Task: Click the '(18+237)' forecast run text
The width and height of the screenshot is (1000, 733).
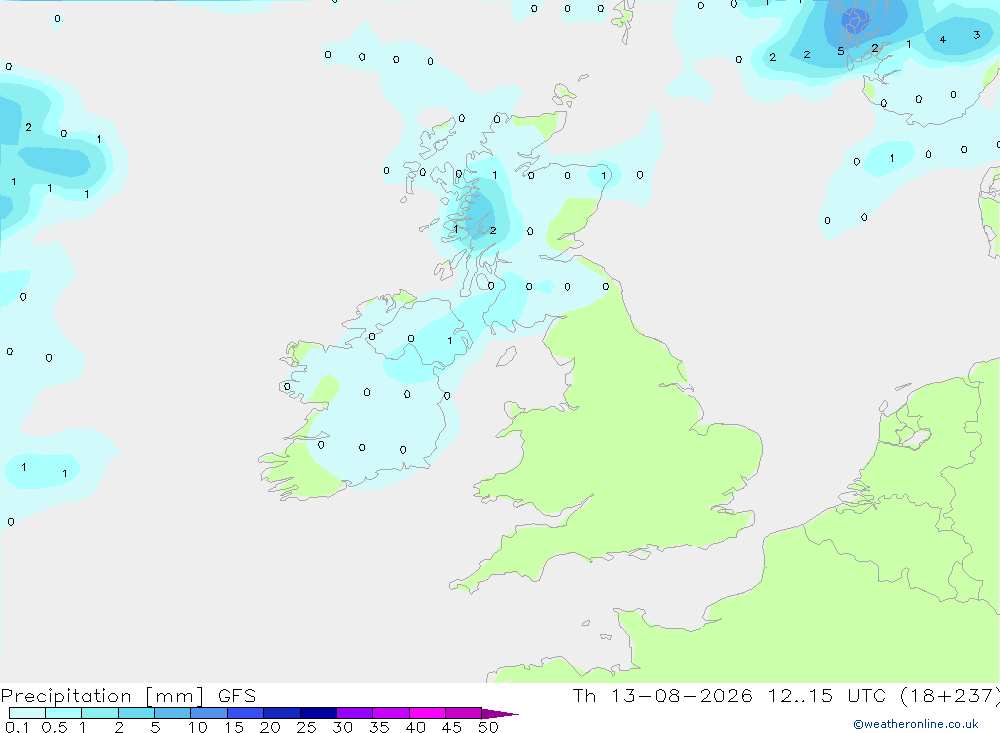Action: coord(950,695)
